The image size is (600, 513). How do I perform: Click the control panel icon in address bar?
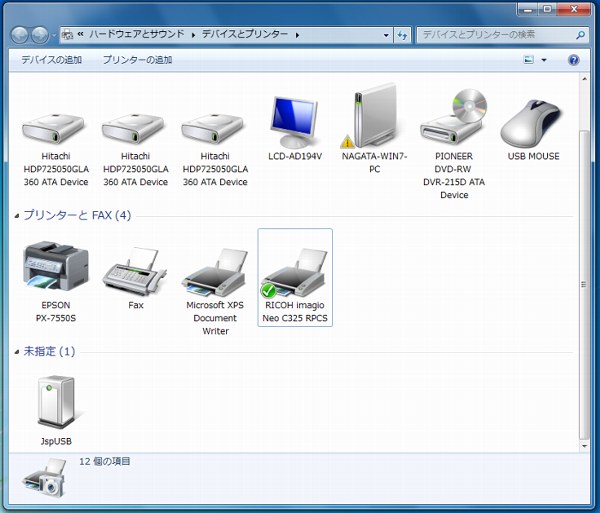click(x=67, y=35)
